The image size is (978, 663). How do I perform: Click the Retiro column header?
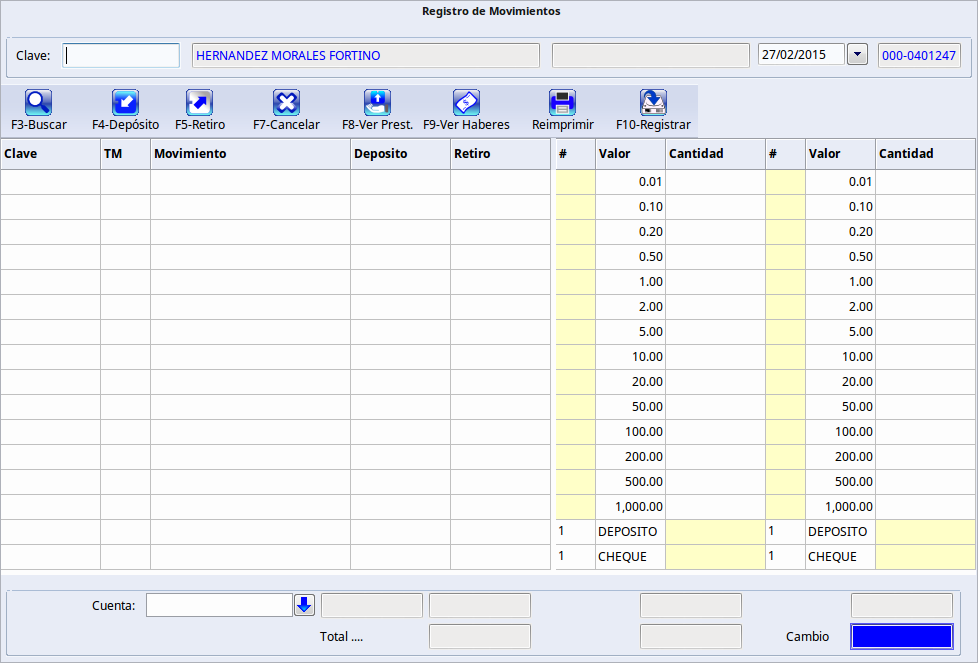pyautogui.click(x=500, y=154)
